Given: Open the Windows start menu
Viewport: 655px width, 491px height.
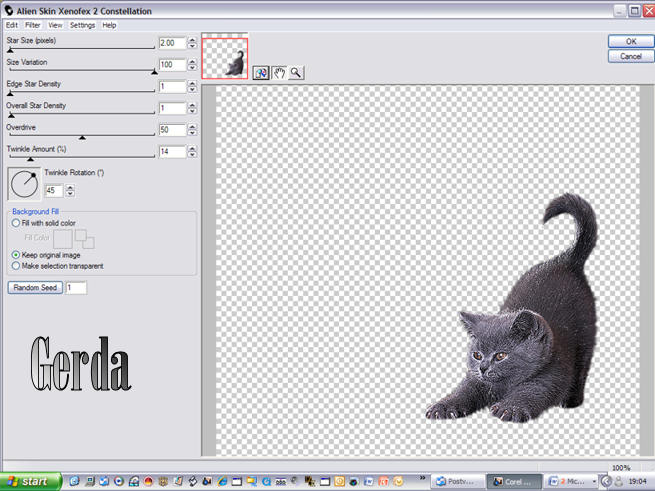Looking at the screenshot, I should tap(30, 481).
